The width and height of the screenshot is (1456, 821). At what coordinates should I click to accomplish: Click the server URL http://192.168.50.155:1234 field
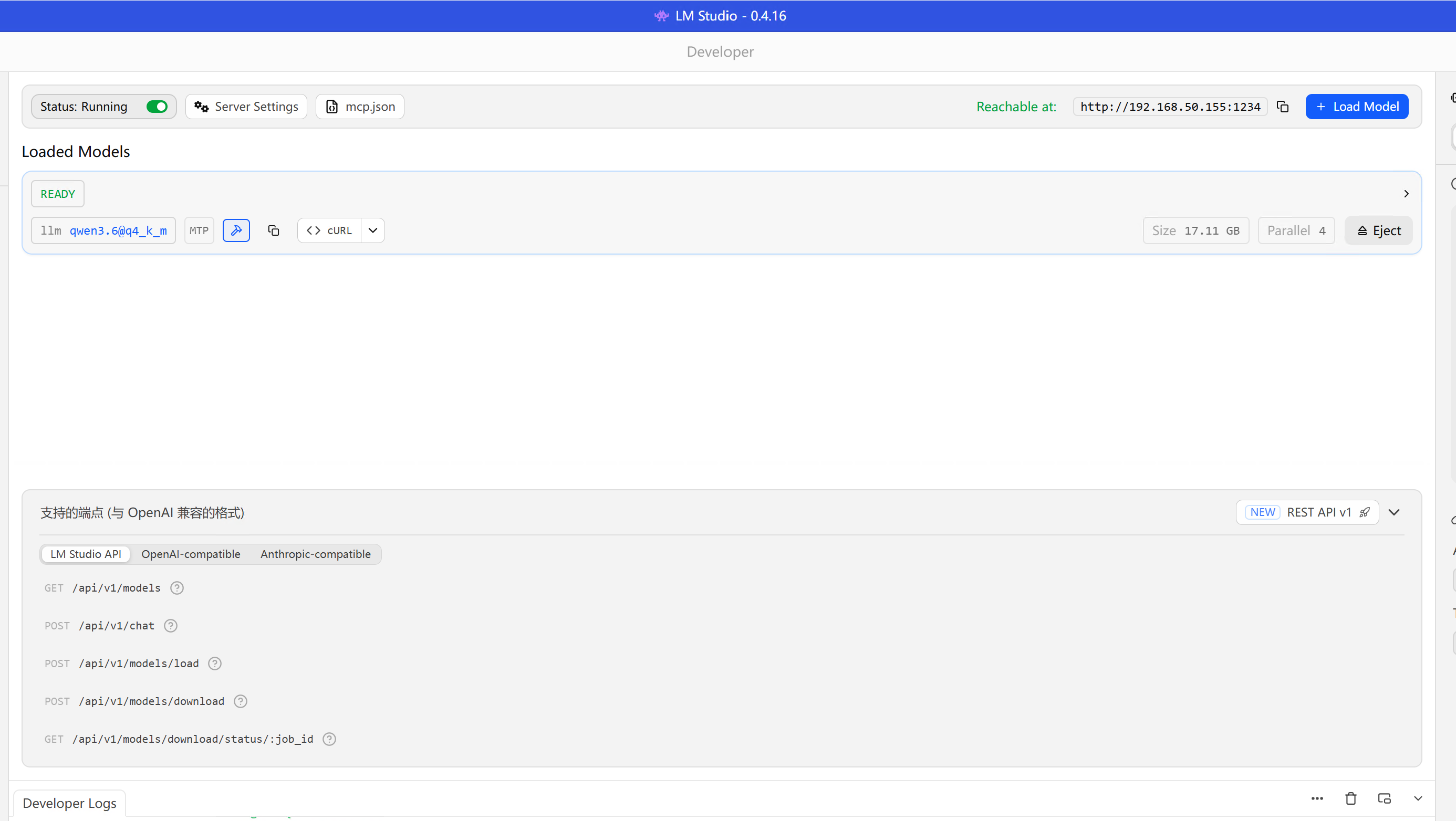pos(1170,107)
